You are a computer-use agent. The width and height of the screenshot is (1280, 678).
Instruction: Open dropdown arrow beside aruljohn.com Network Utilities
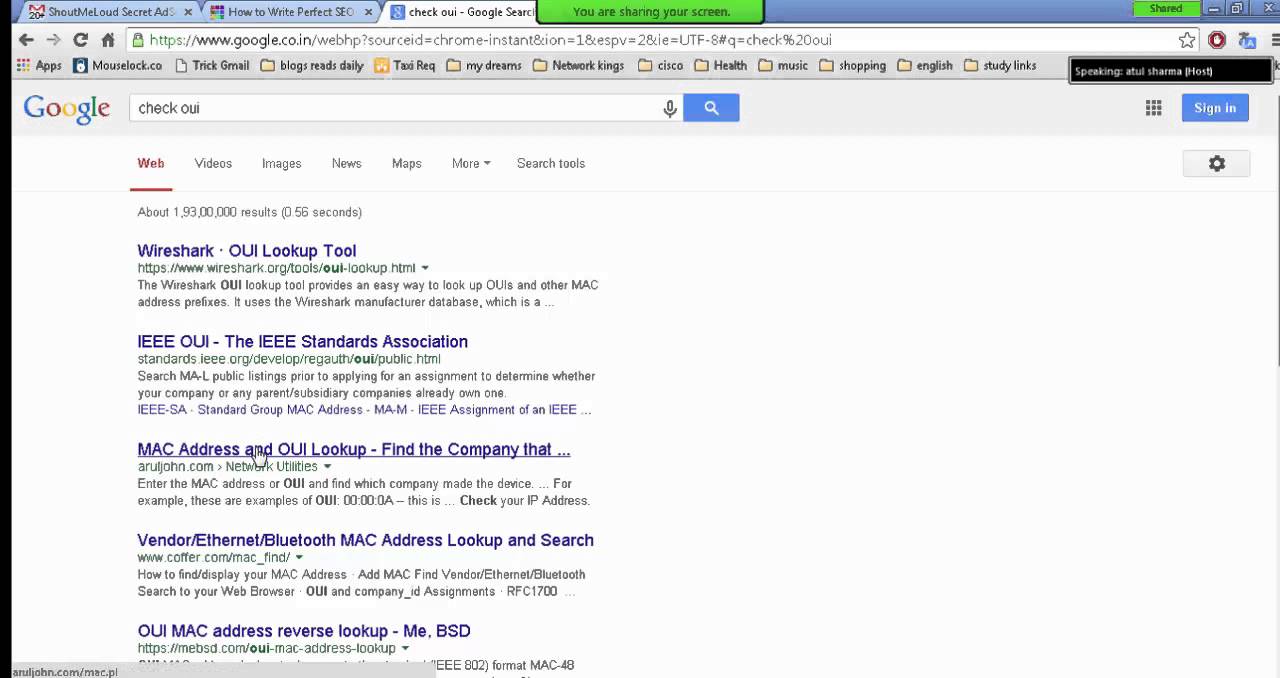pyautogui.click(x=327, y=467)
